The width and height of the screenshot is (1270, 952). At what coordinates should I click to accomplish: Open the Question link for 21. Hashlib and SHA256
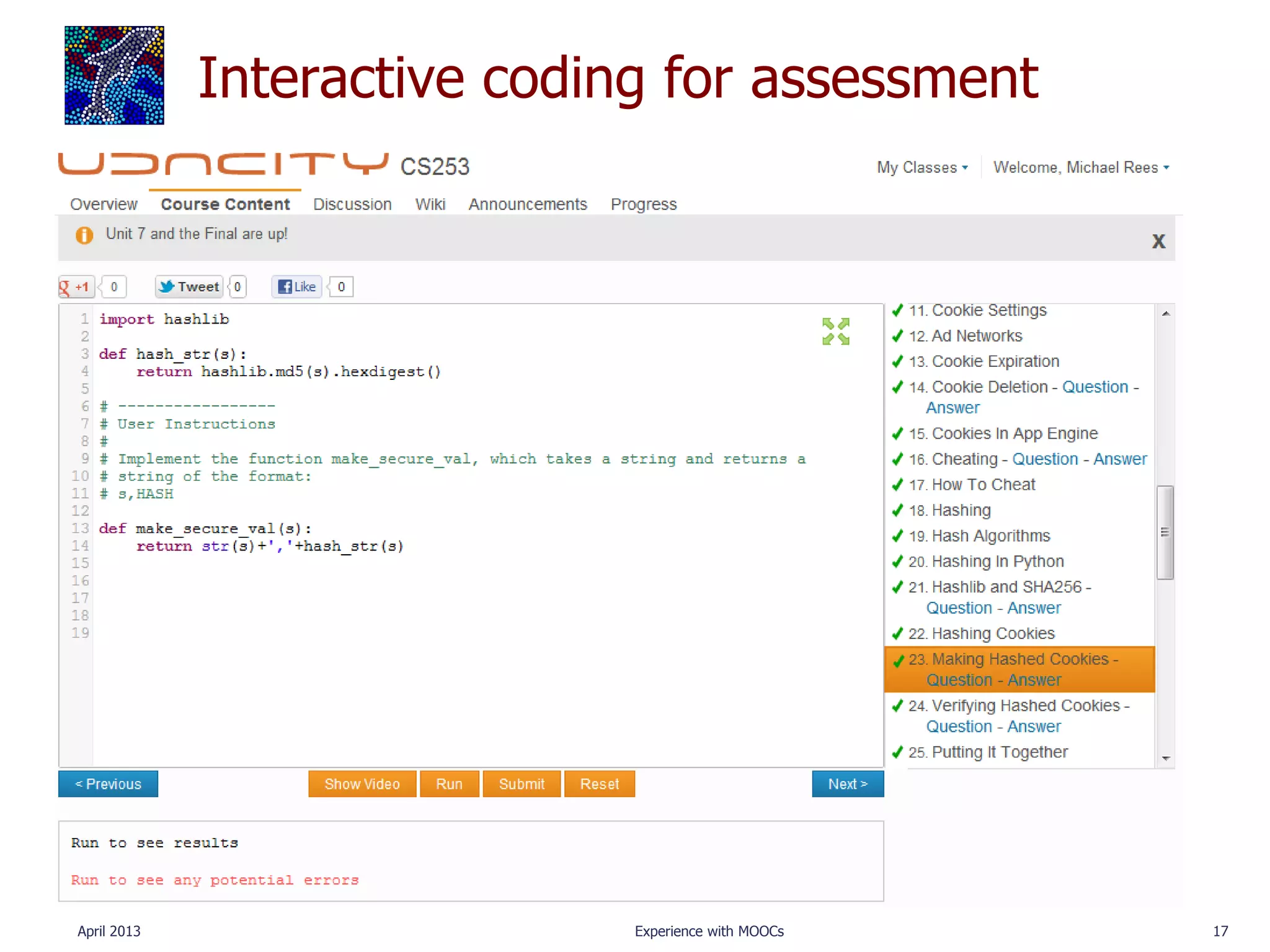(x=959, y=608)
